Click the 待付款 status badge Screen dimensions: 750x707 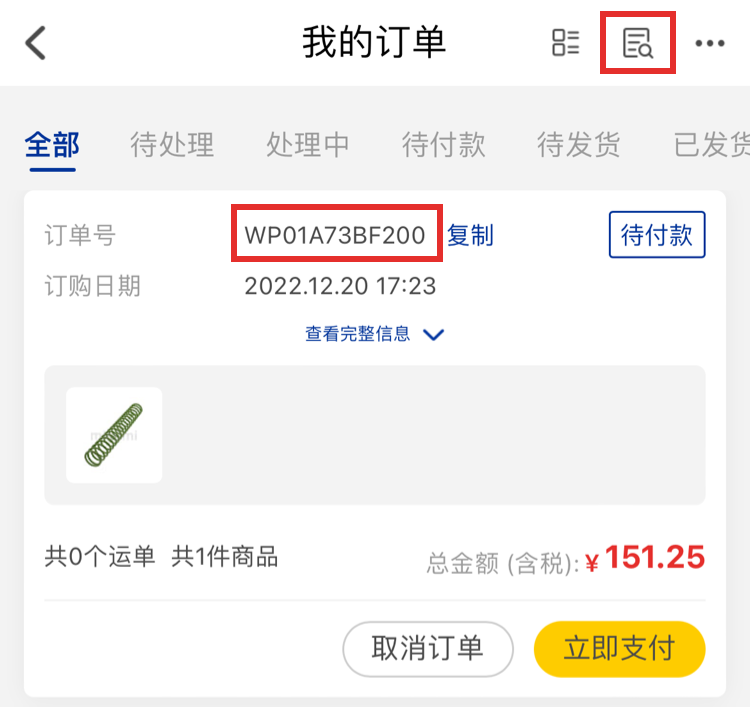[x=657, y=234]
